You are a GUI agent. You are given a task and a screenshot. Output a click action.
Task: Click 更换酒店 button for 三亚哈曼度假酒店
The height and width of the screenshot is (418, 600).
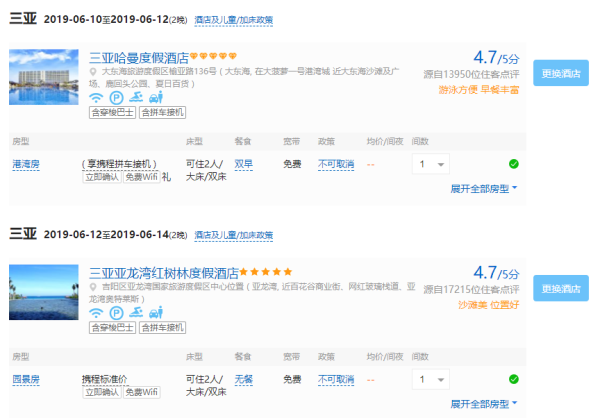pyautogui.click(x=561, y=73)
